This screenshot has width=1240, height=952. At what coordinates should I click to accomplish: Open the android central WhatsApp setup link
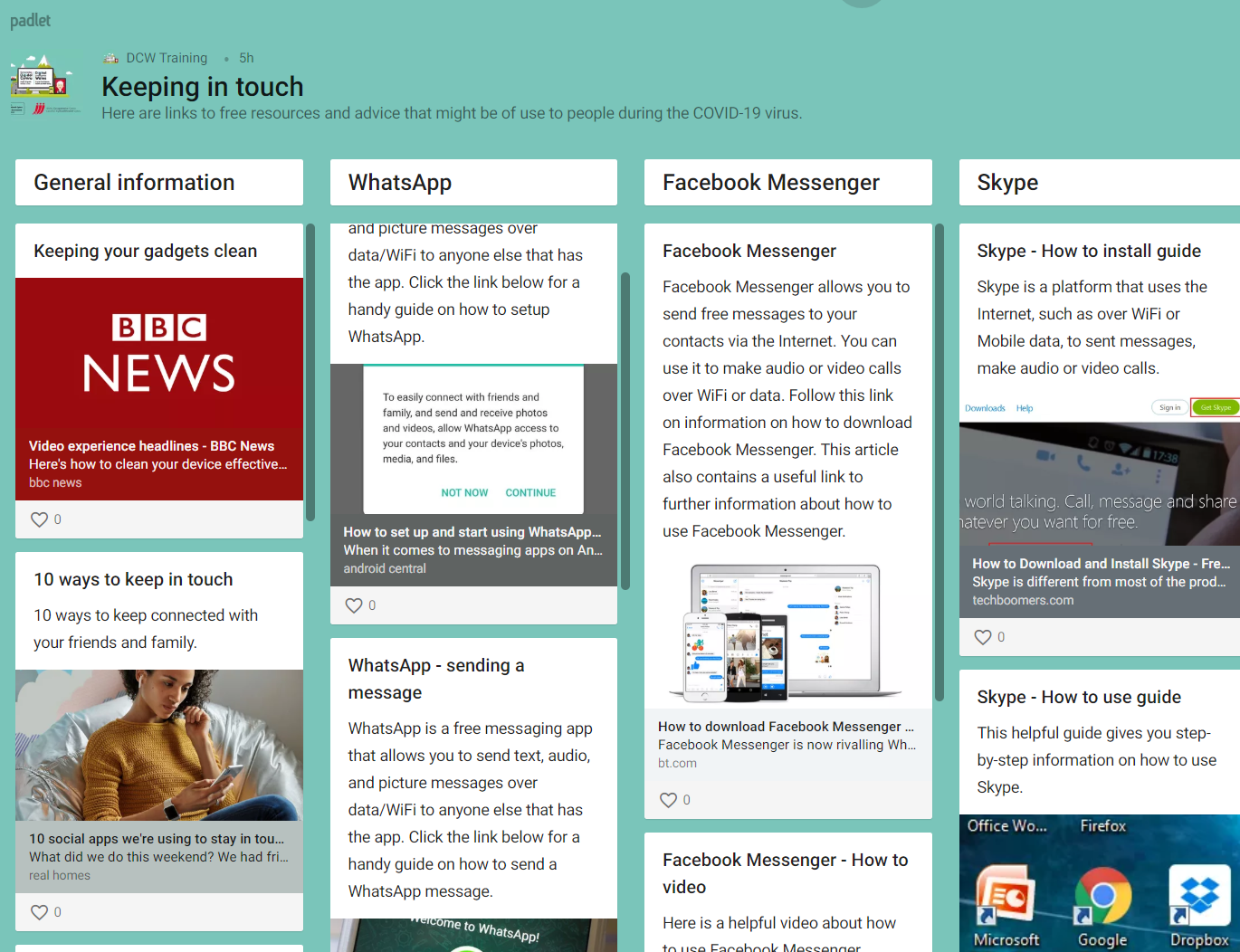click(473, 550)
